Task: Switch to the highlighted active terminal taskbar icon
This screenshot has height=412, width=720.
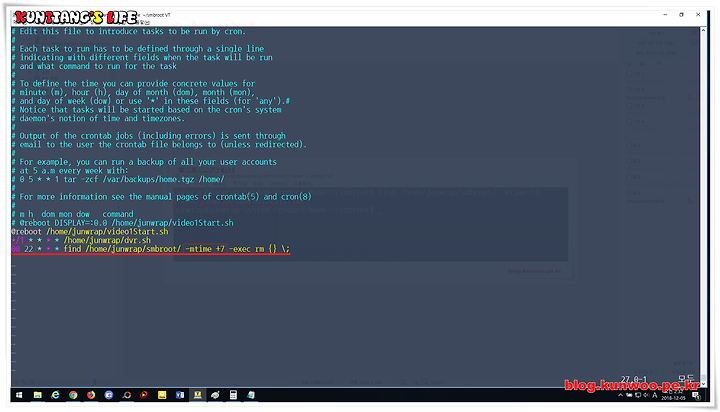Action: point(197,395)
